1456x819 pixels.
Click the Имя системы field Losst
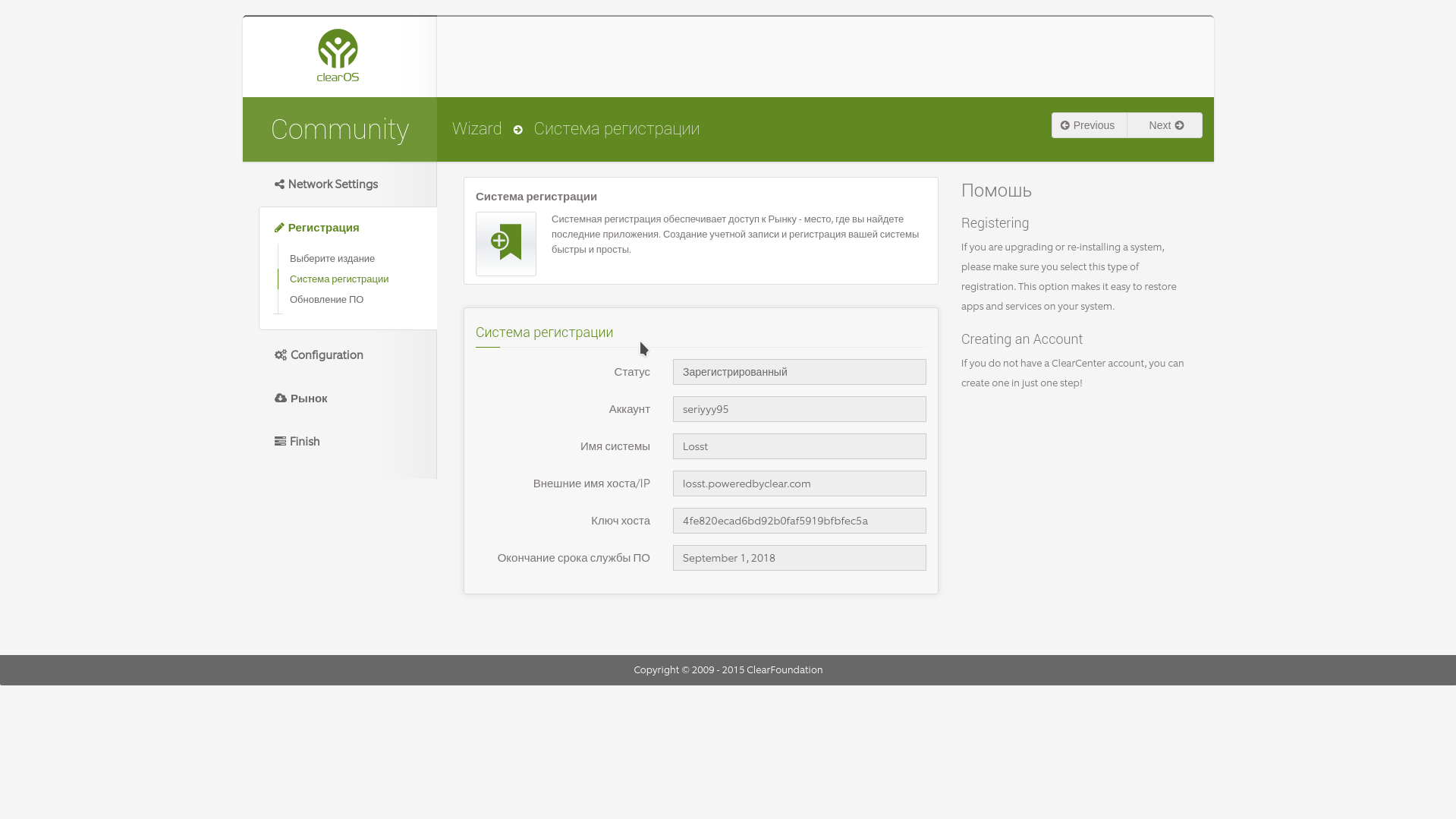point(800,446)
